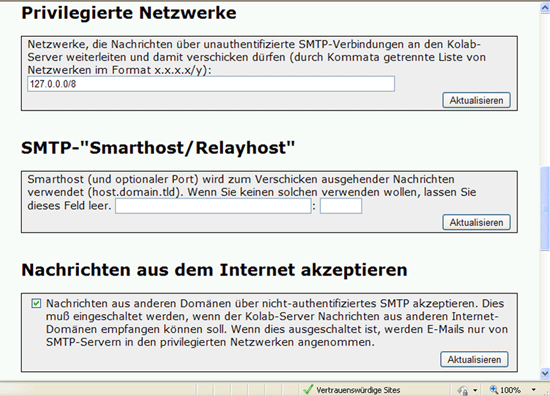
Task: Click the scrollbar down arrow
Action: tap(545, 373)
